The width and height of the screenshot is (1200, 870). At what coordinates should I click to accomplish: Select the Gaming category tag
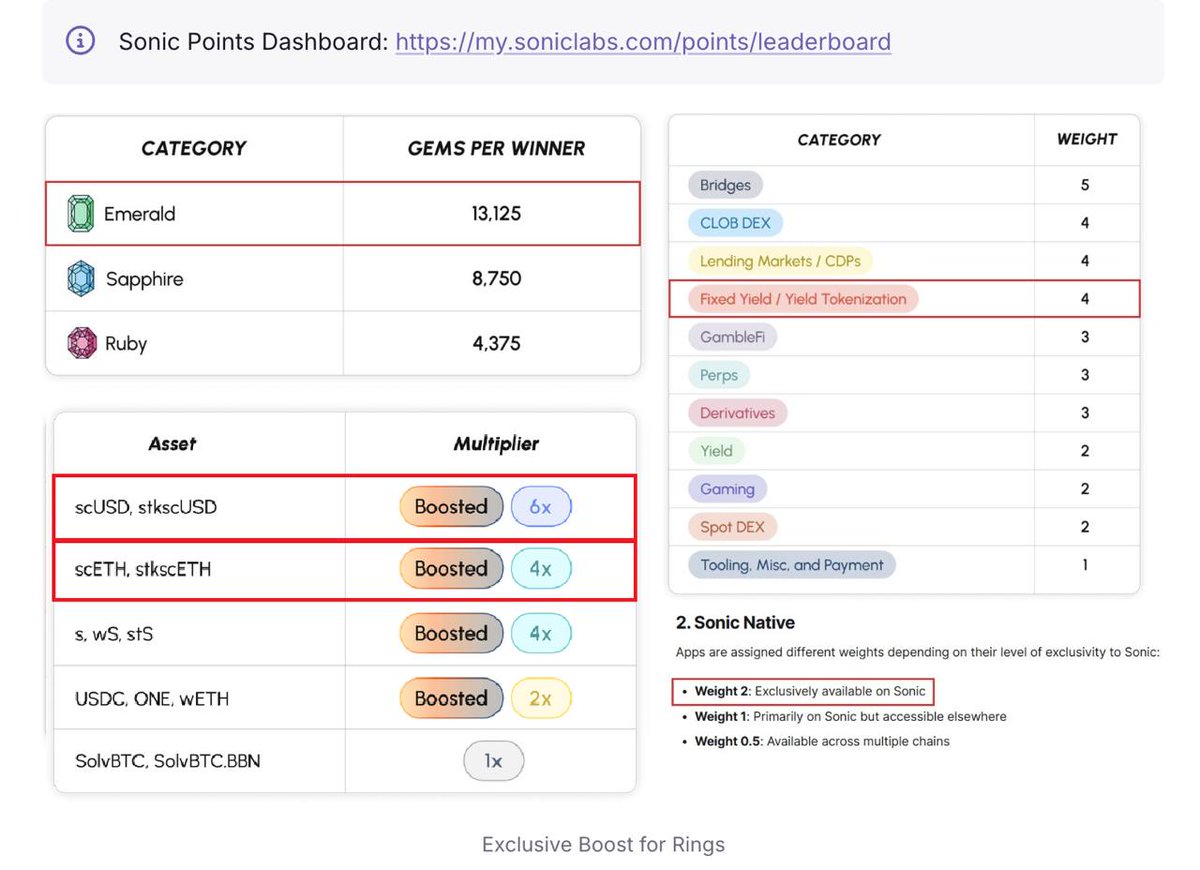tap(728, 489)
